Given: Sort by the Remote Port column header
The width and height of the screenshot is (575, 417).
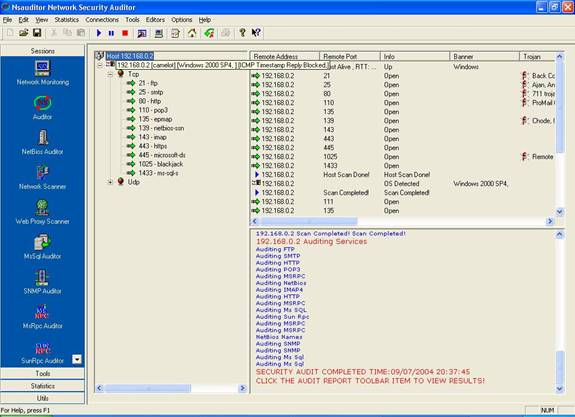Looking at the screenshot, I should pos(350,56).
